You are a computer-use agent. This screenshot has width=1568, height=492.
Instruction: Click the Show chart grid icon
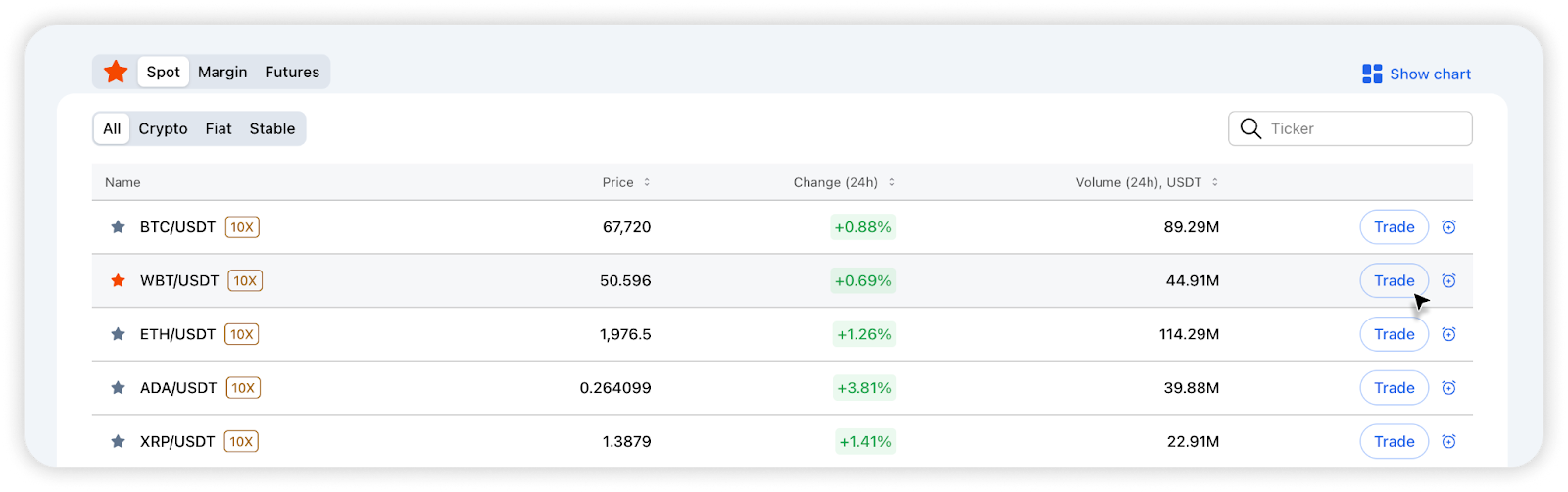click(x=1372, y=74)
